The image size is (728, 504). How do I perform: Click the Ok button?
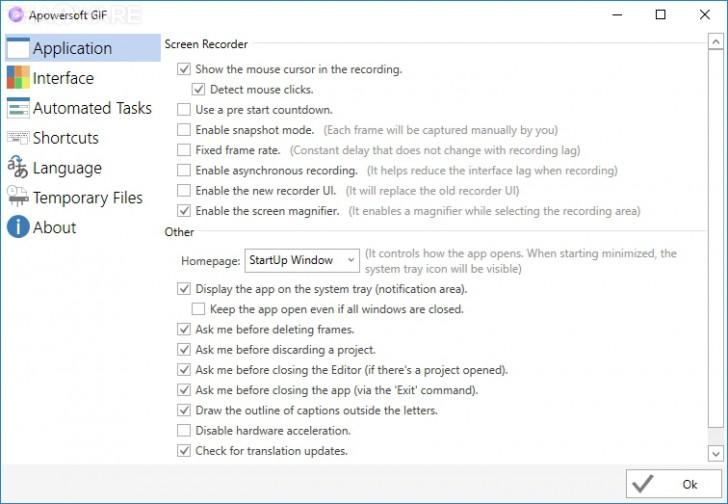tap(674, 484)
